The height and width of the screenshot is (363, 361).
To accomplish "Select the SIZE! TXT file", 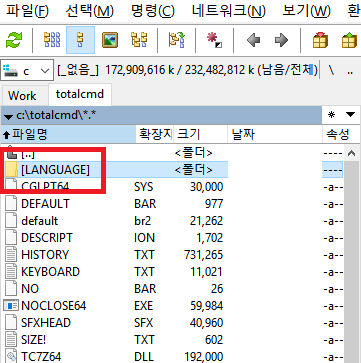I will tap(173, 340).
